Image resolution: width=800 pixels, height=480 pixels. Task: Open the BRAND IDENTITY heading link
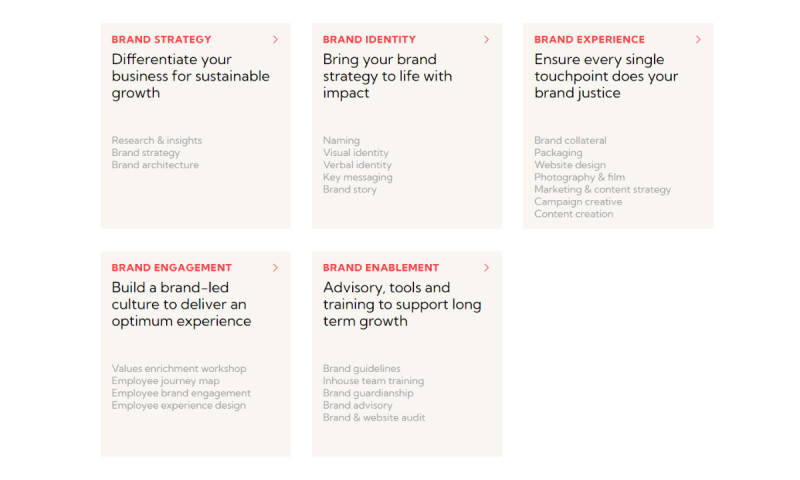click(x=369, y=40)
